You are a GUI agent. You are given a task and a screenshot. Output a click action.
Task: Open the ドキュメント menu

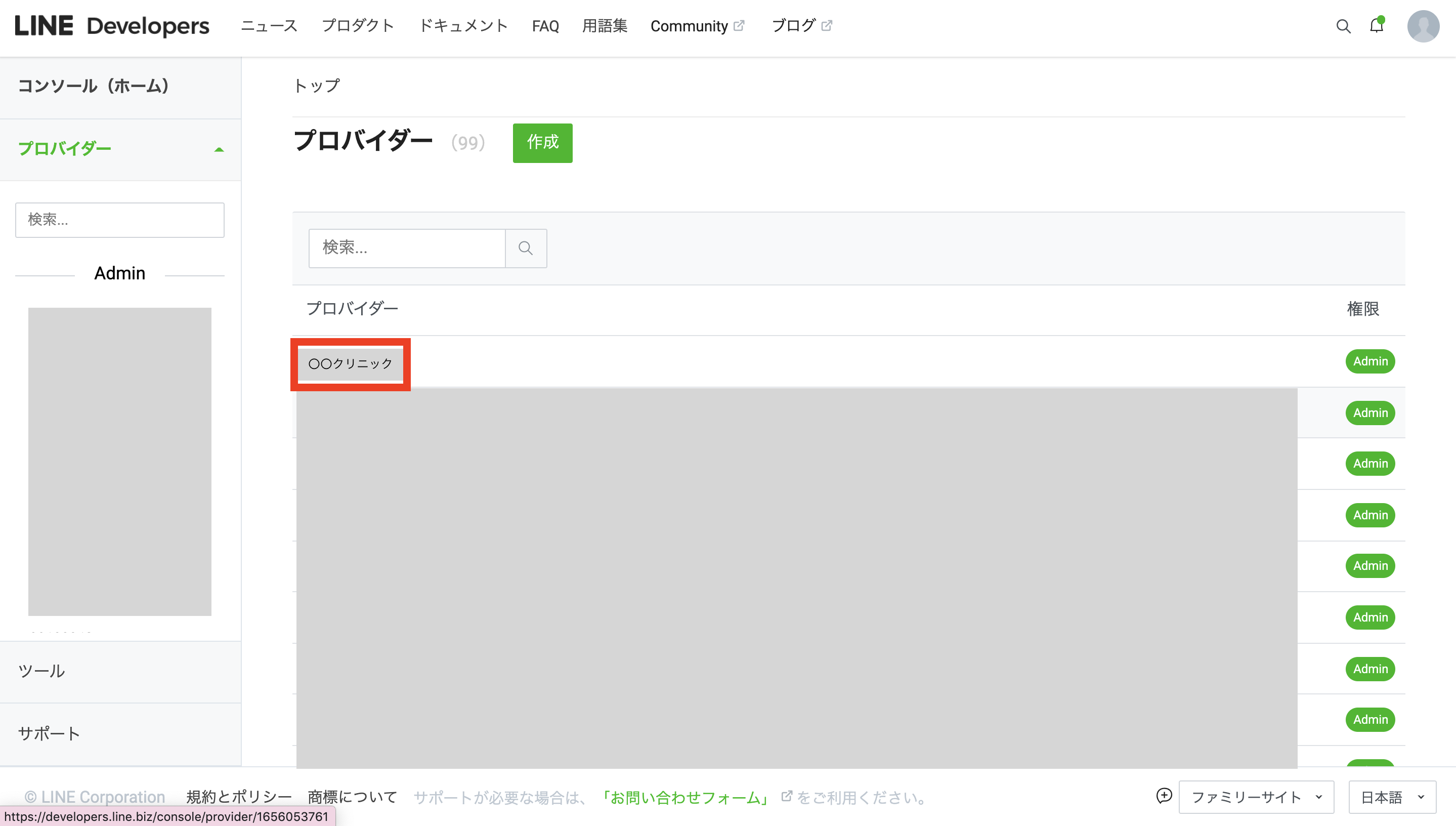(x=463, y=26)
